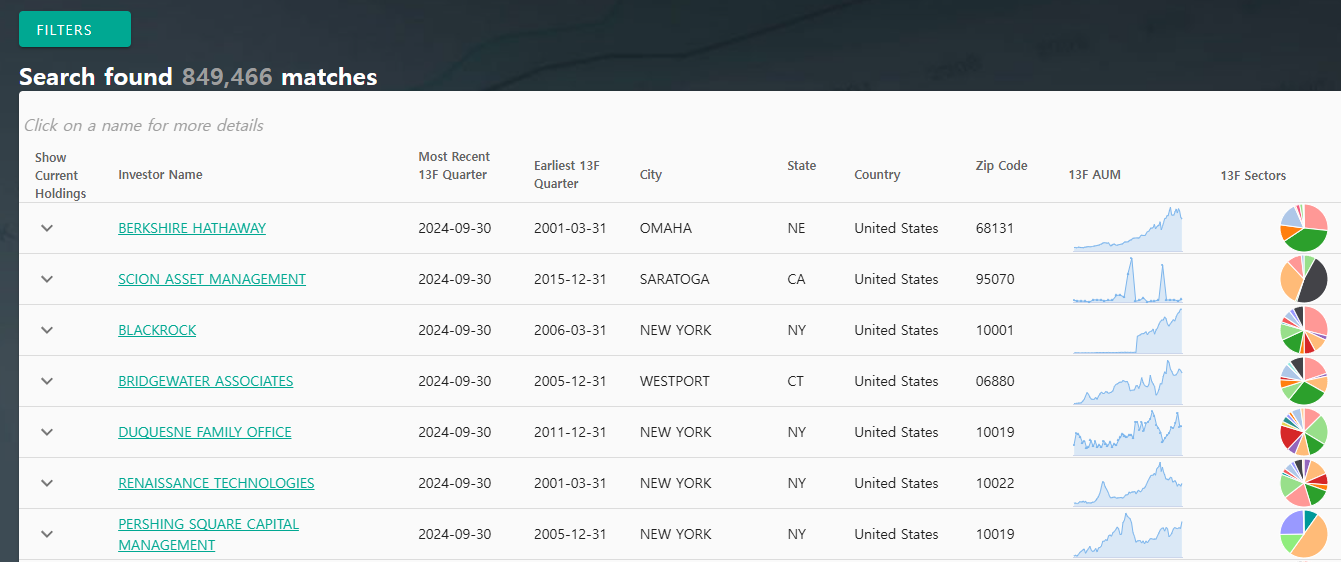Open the Filters panel
The image size is (1341, 562).
coord(75,29)
